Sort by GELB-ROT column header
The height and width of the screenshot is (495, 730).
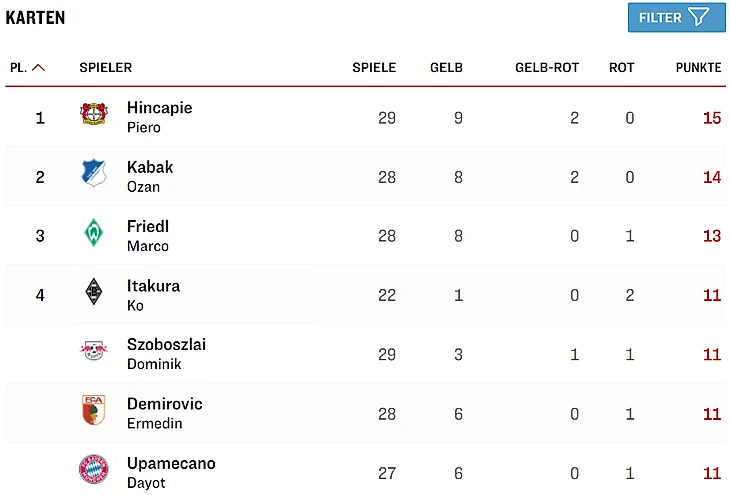547,68
